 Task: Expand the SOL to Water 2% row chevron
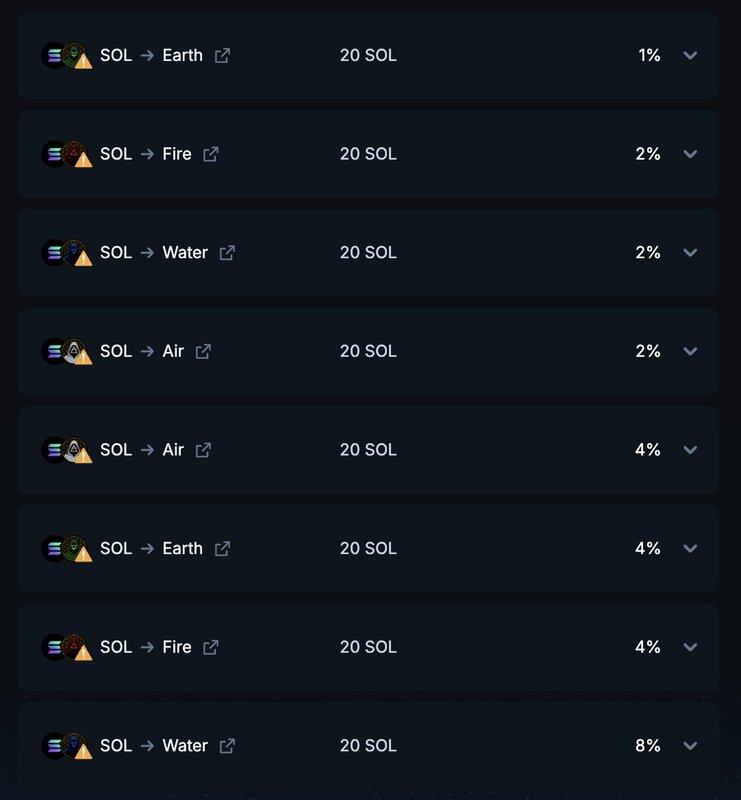pyautogui.click(x=690, y=253)
